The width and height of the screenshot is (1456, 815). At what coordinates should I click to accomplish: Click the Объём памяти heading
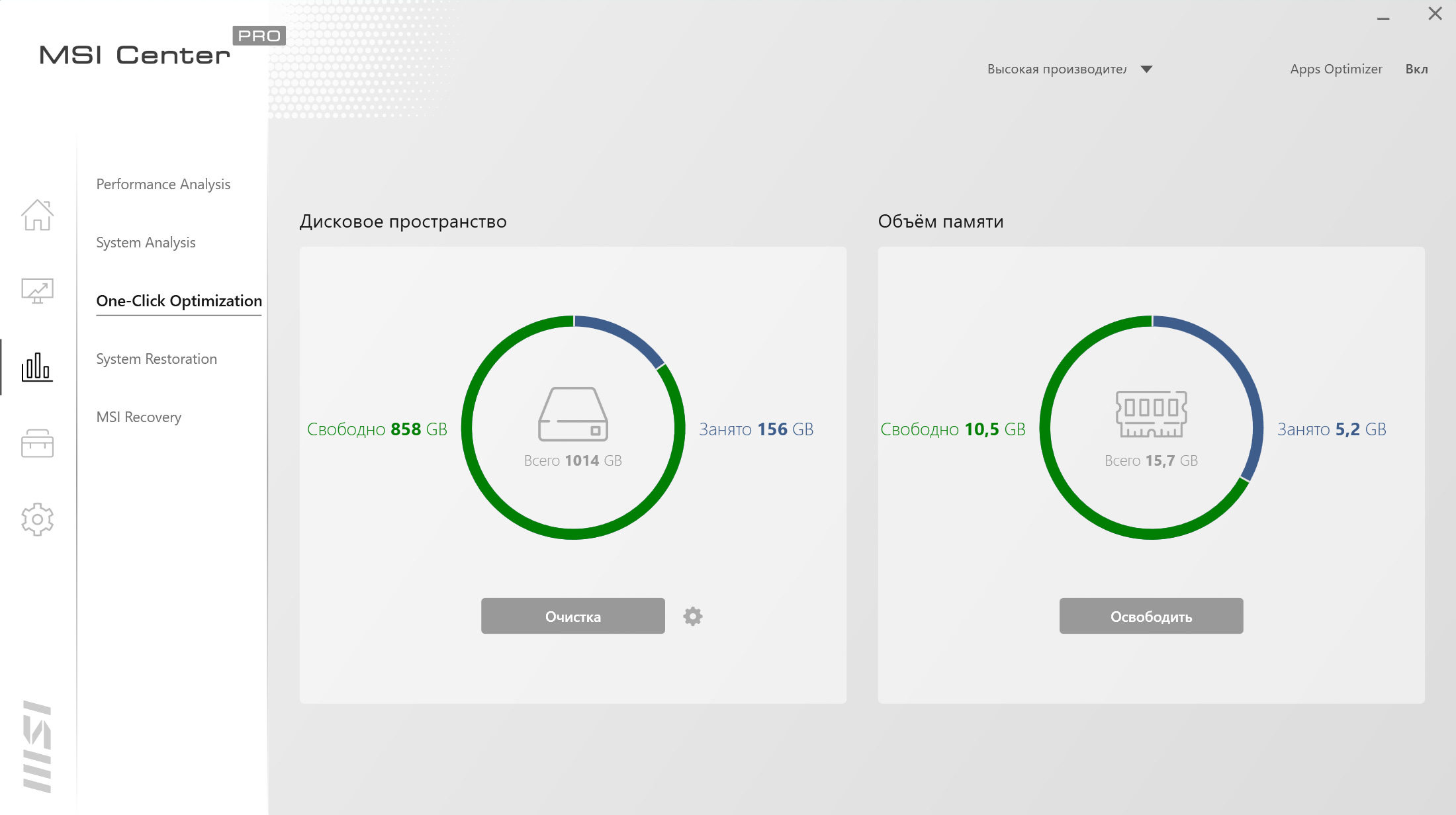(940, 221)
